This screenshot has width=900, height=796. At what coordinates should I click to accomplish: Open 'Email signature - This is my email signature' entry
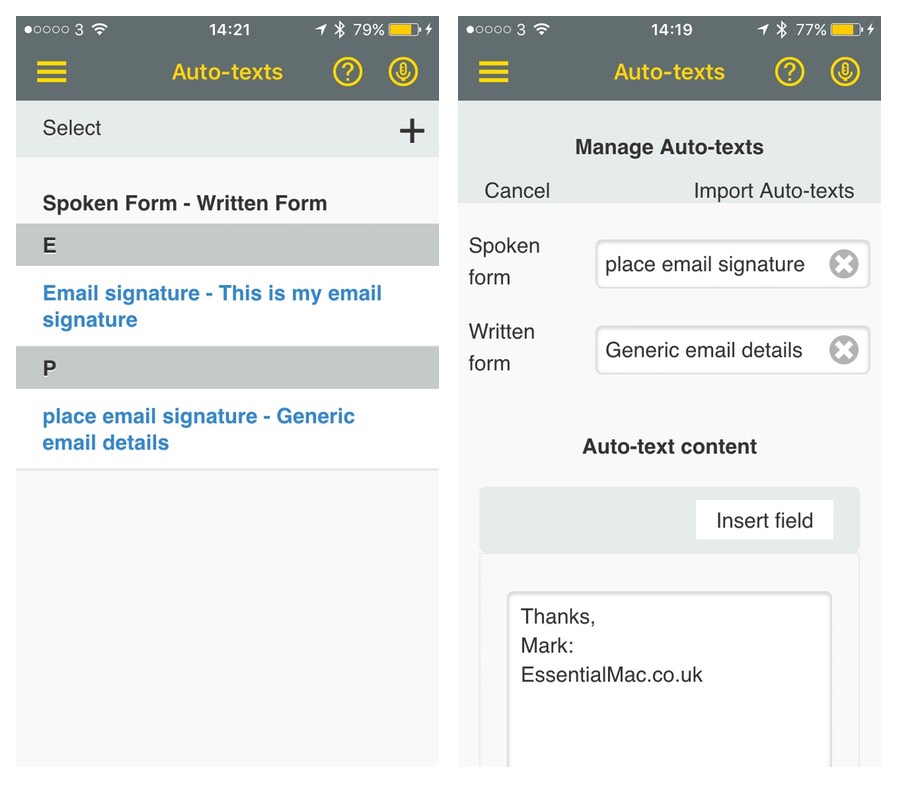click(212, 306)
